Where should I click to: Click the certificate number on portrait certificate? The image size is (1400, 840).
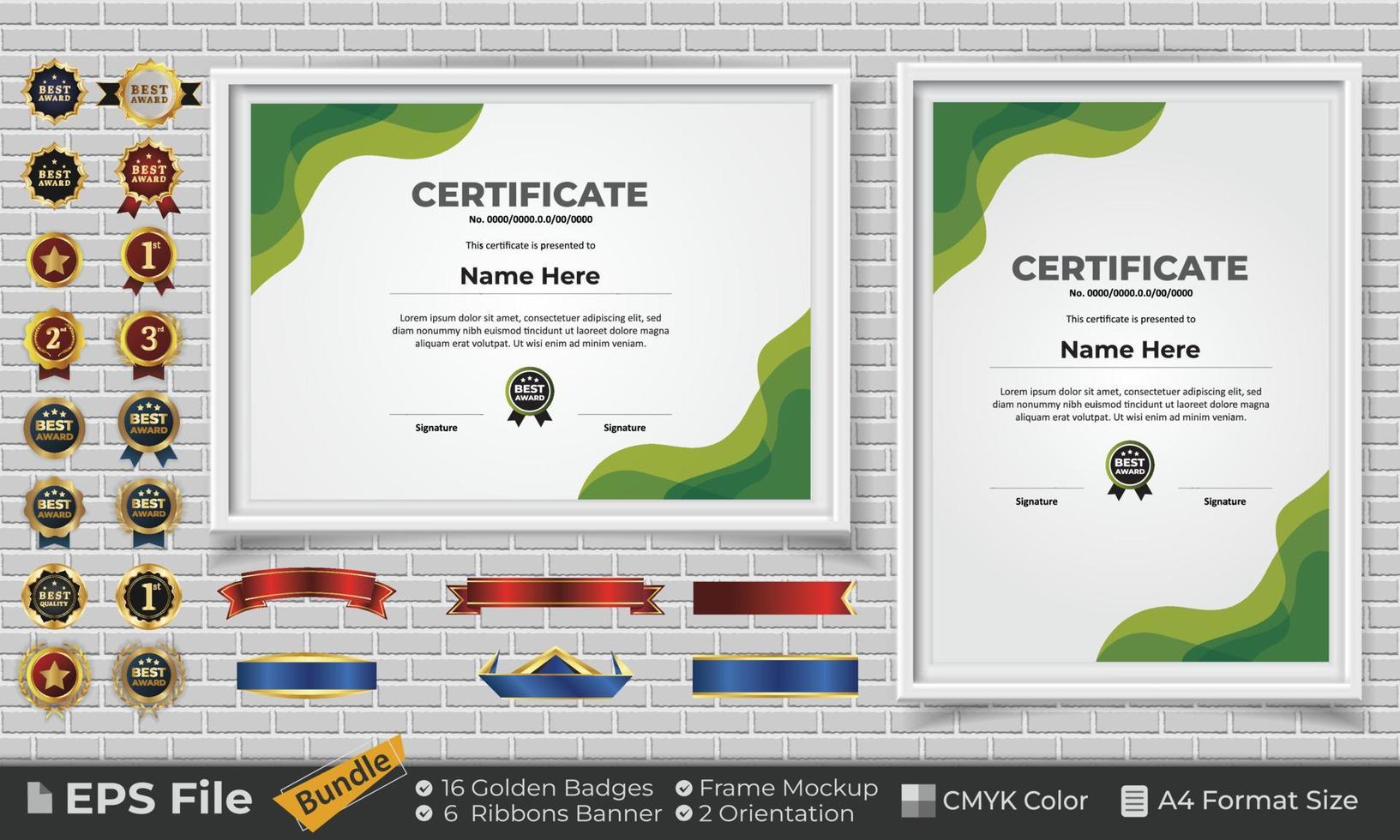(x=1131, y=293)
